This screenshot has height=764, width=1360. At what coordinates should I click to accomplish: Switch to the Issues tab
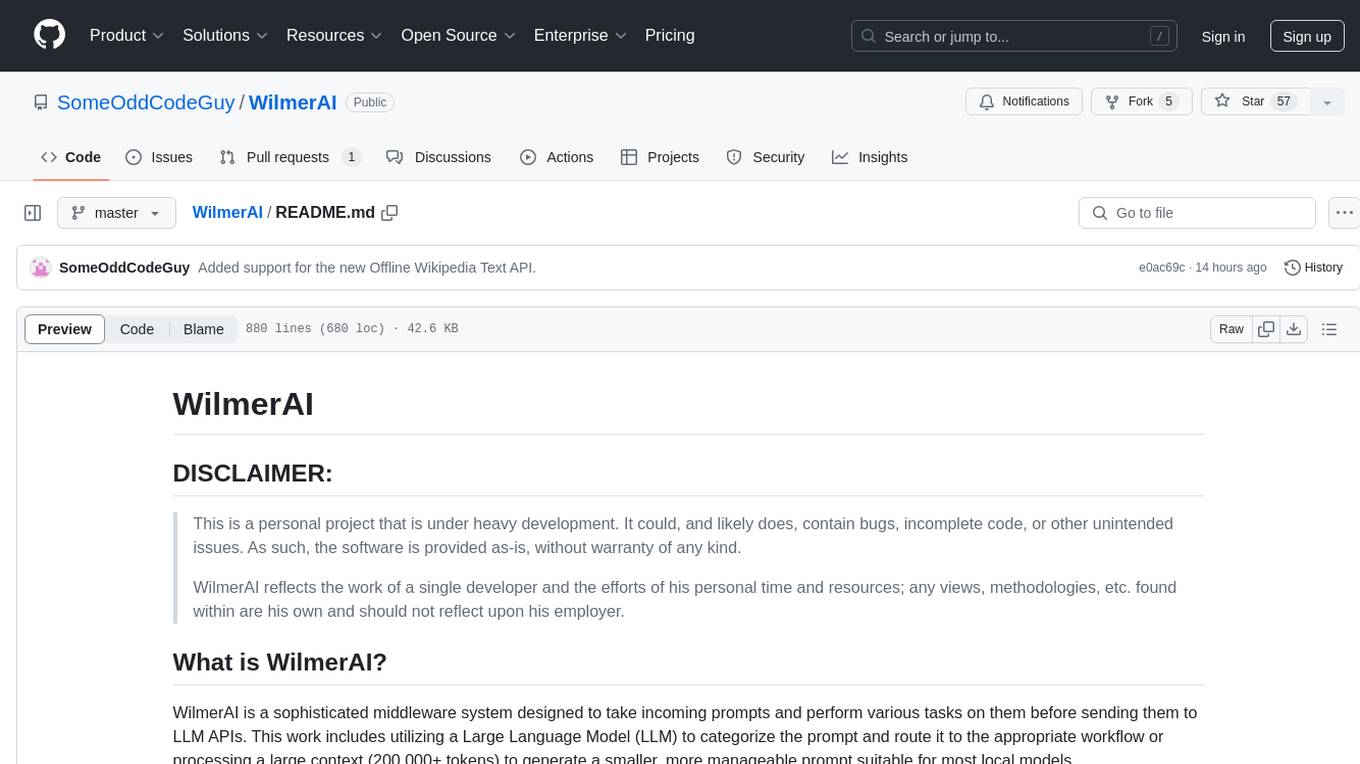(x=159, y=157)
